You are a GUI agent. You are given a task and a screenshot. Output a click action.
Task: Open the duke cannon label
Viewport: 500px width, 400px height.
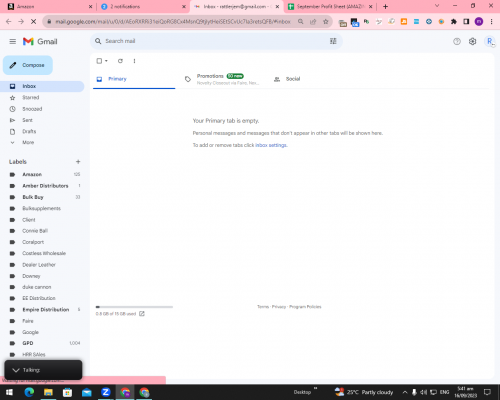(37, 287)
